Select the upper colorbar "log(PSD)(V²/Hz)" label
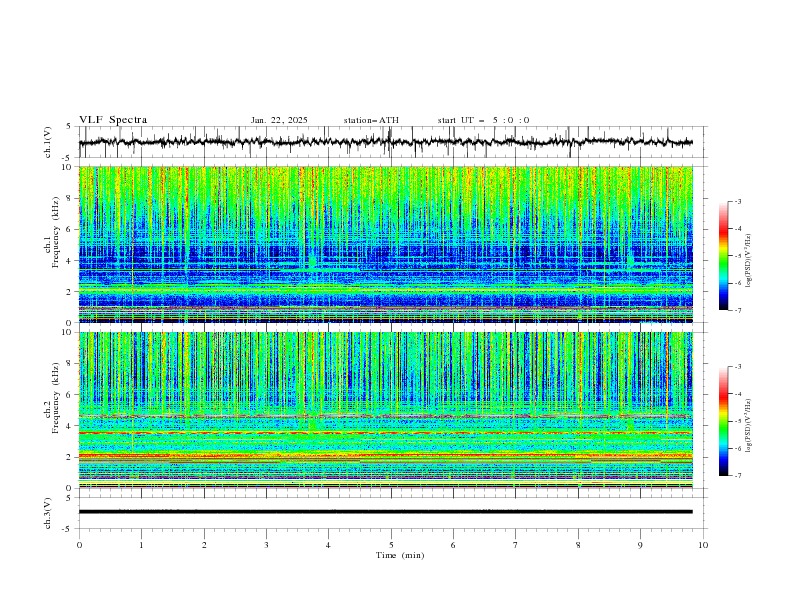This screenshot has width=792, height=612. point(749,261)
